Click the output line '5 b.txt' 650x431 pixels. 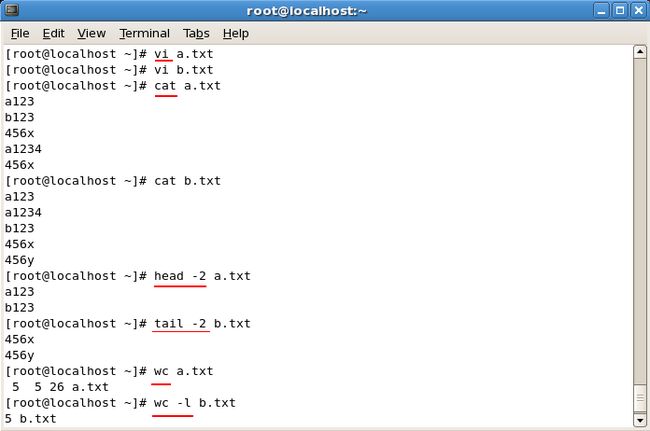30,419
